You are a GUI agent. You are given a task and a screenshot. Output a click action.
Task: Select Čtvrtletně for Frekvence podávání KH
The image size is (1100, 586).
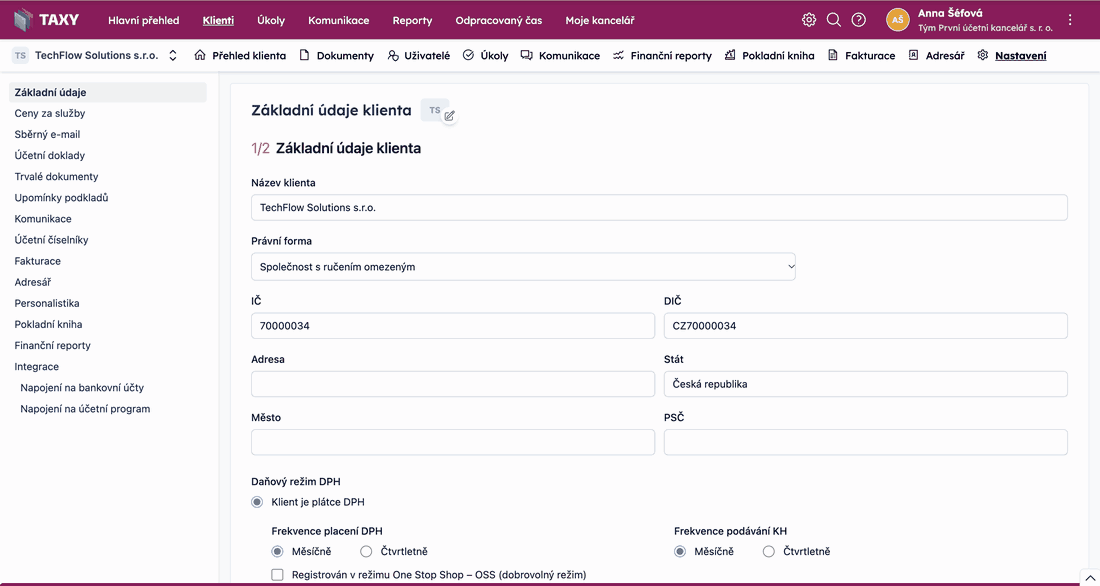pos(769,552)
